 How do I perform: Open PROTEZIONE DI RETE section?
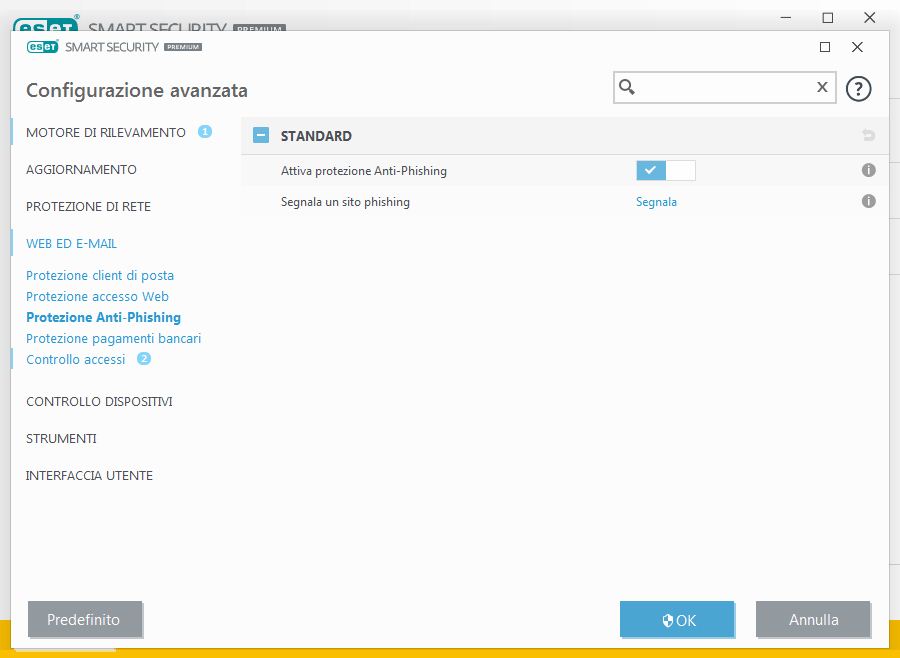88,207
